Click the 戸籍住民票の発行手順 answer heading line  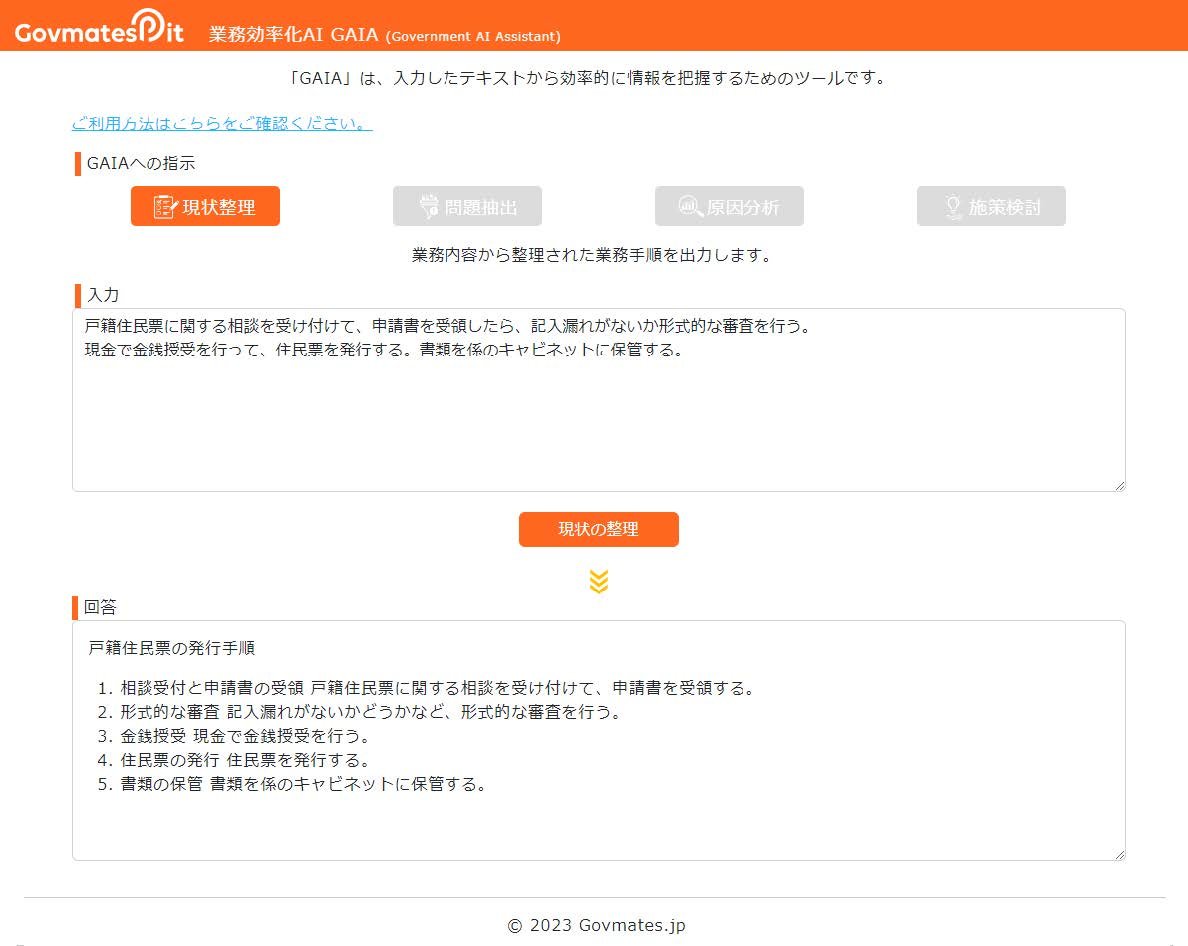point(172,648)
